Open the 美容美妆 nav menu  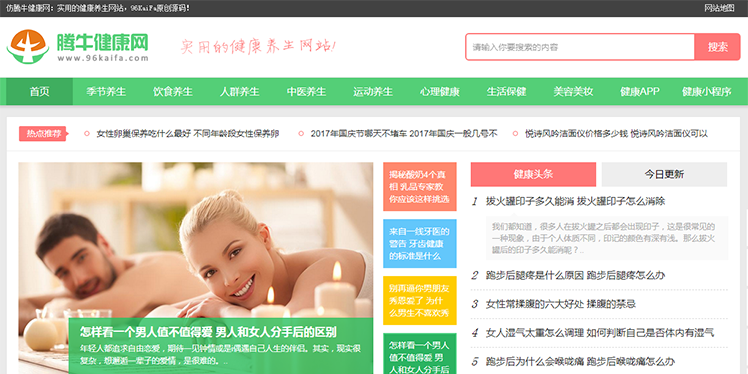point(573,92)
